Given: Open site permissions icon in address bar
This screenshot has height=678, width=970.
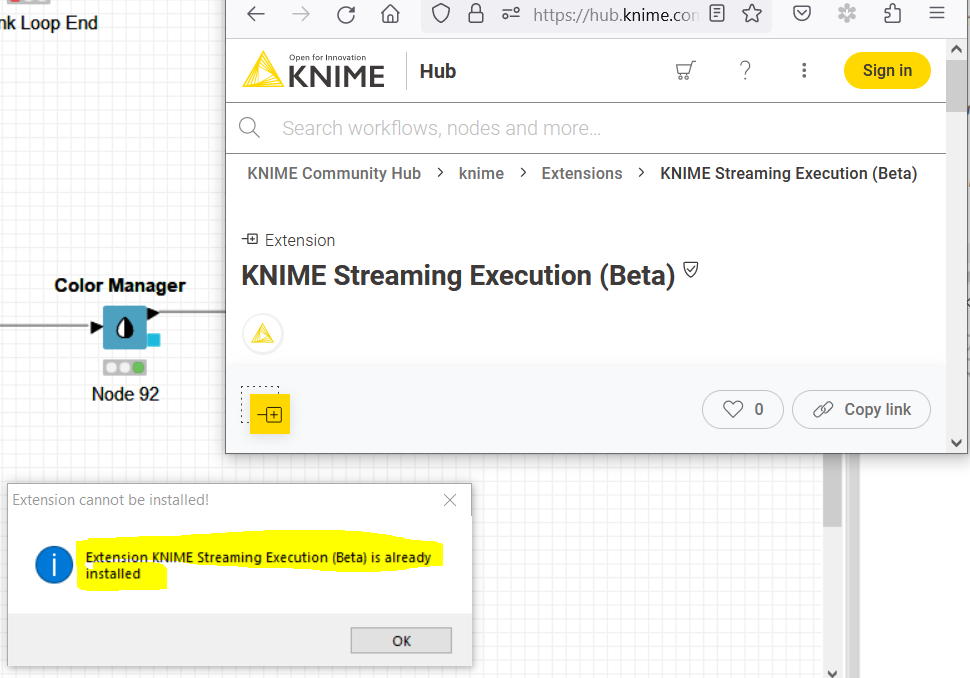Looking at the screenshot, I should pos(511,14).
